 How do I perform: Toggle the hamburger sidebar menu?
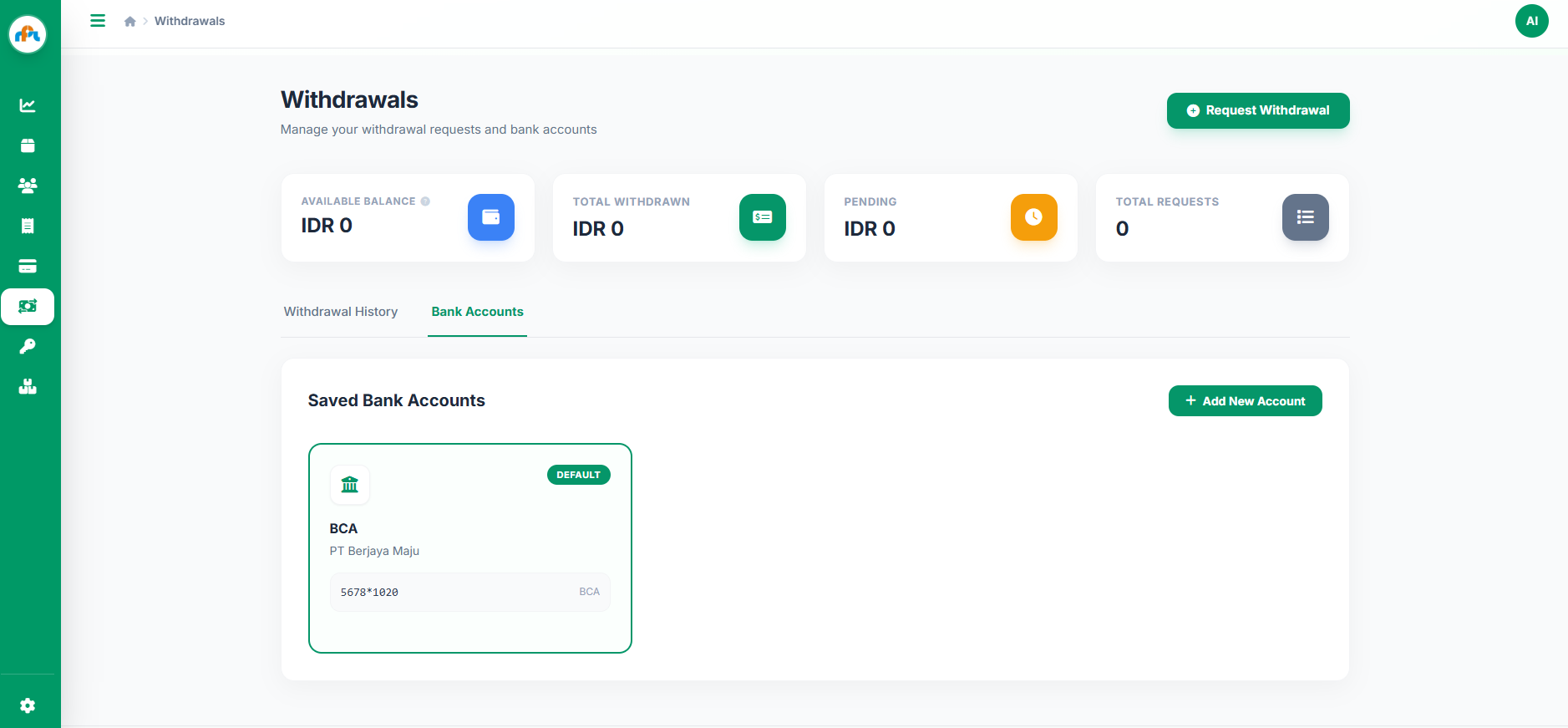[x=98, y=21]
